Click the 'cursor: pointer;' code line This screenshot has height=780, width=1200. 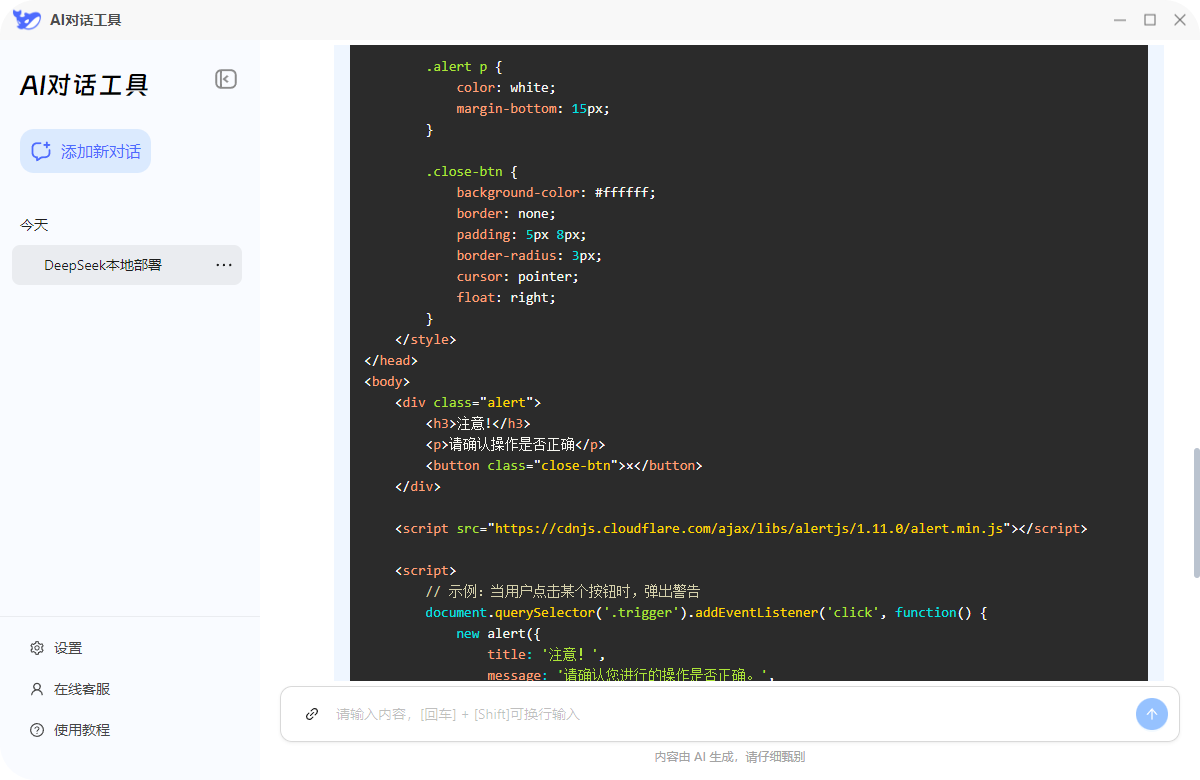tap(518, 276)
